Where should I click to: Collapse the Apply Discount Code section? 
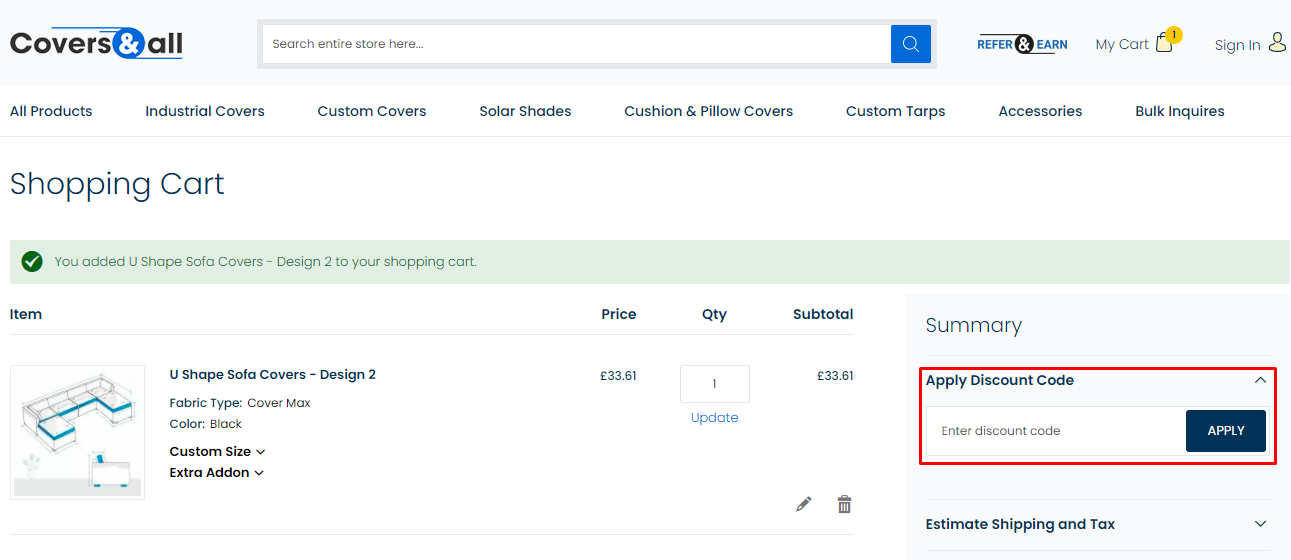[1260, 380]
